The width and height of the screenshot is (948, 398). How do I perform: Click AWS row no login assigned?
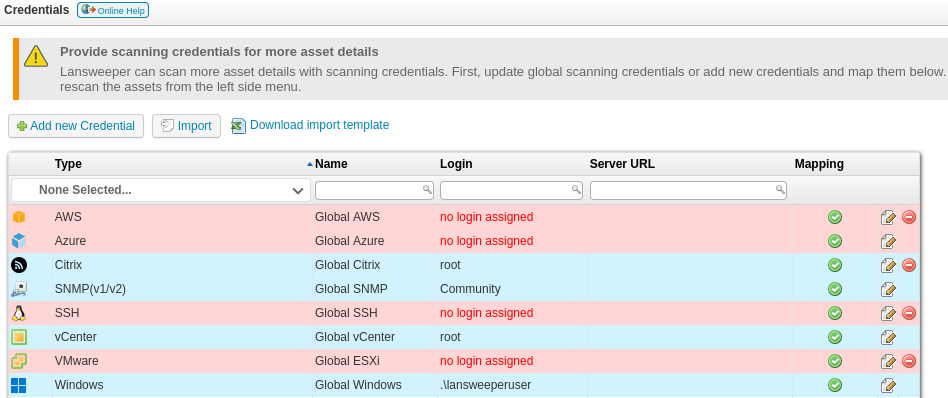[487, 217]
